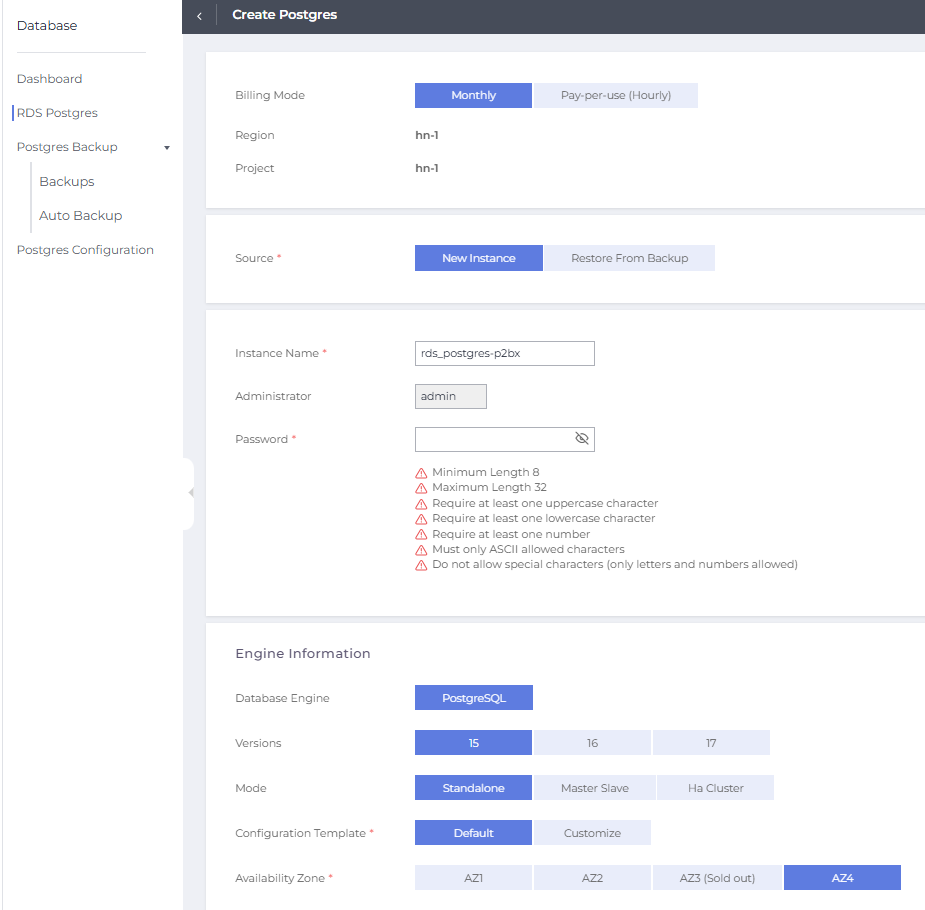This screenshot has width=925, height=910.
Task: Pick availability zone AZ2
Action: coord(592,878)
